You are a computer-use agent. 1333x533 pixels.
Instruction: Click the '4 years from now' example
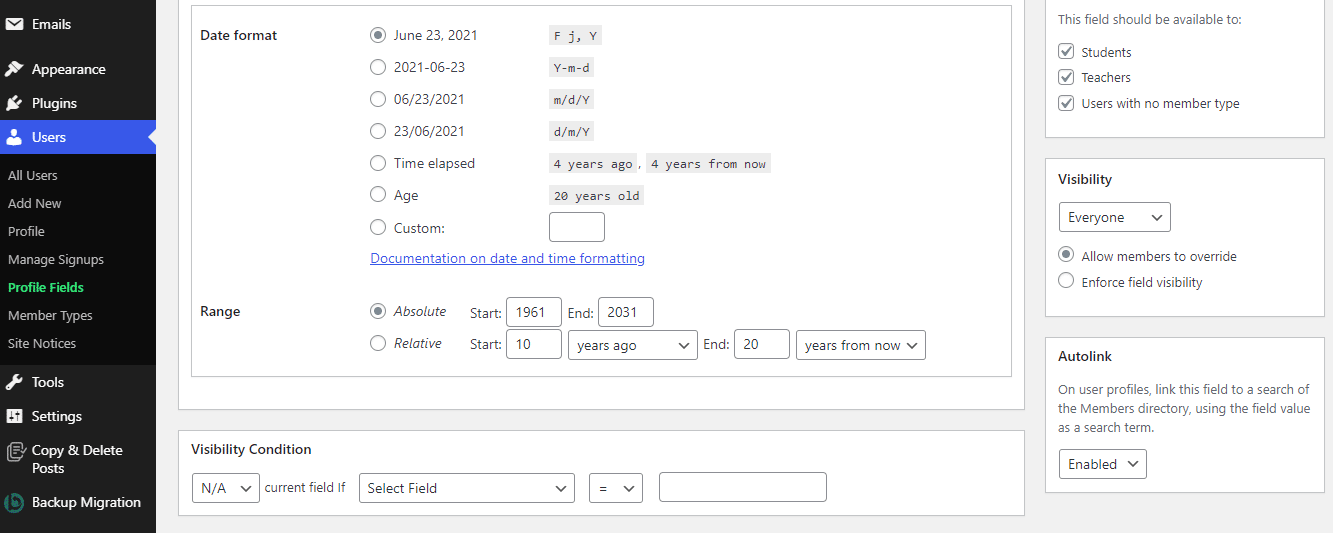pos(708,164)
